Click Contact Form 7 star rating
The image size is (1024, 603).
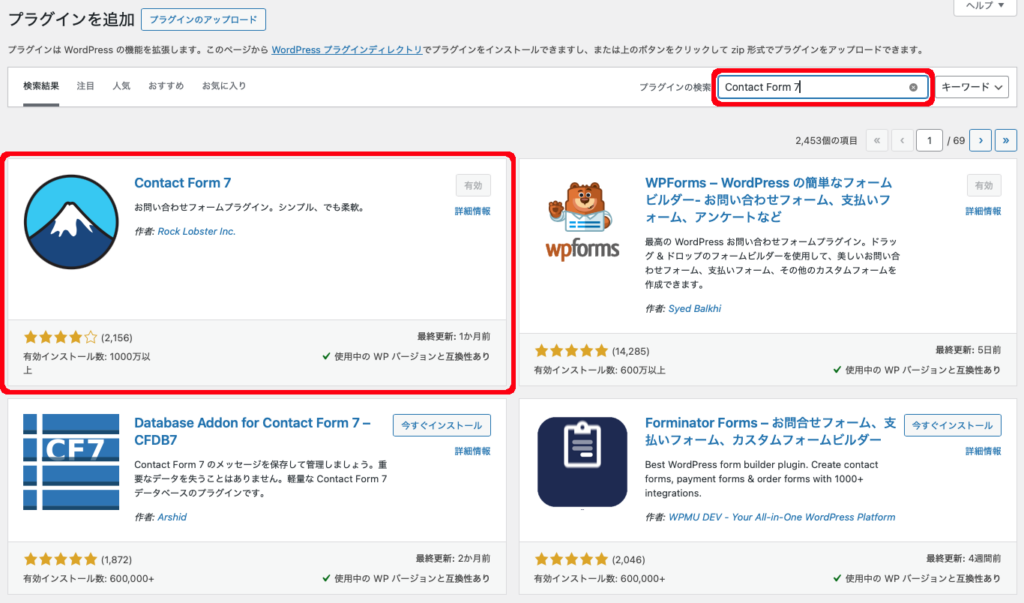[x=60, y=337]
